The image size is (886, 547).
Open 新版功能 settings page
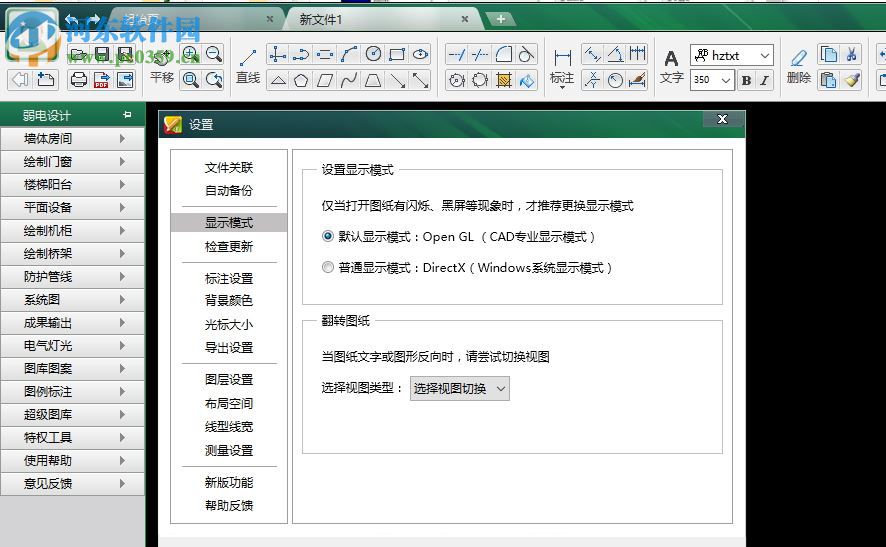(229, 482)
